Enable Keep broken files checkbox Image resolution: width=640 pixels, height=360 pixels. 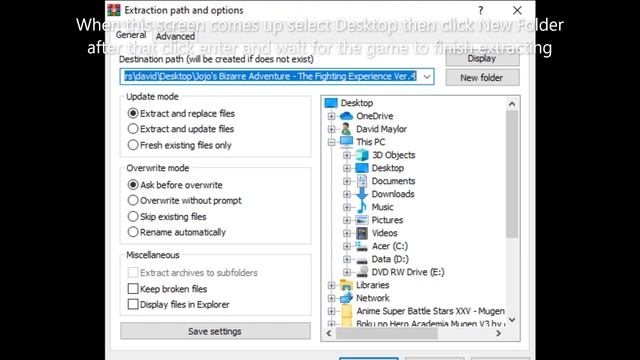tap(133, 289)
